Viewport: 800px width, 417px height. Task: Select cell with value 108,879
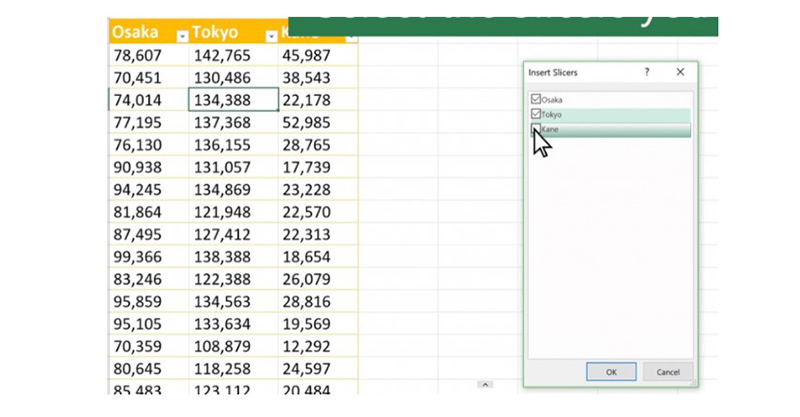coord(234,347)
